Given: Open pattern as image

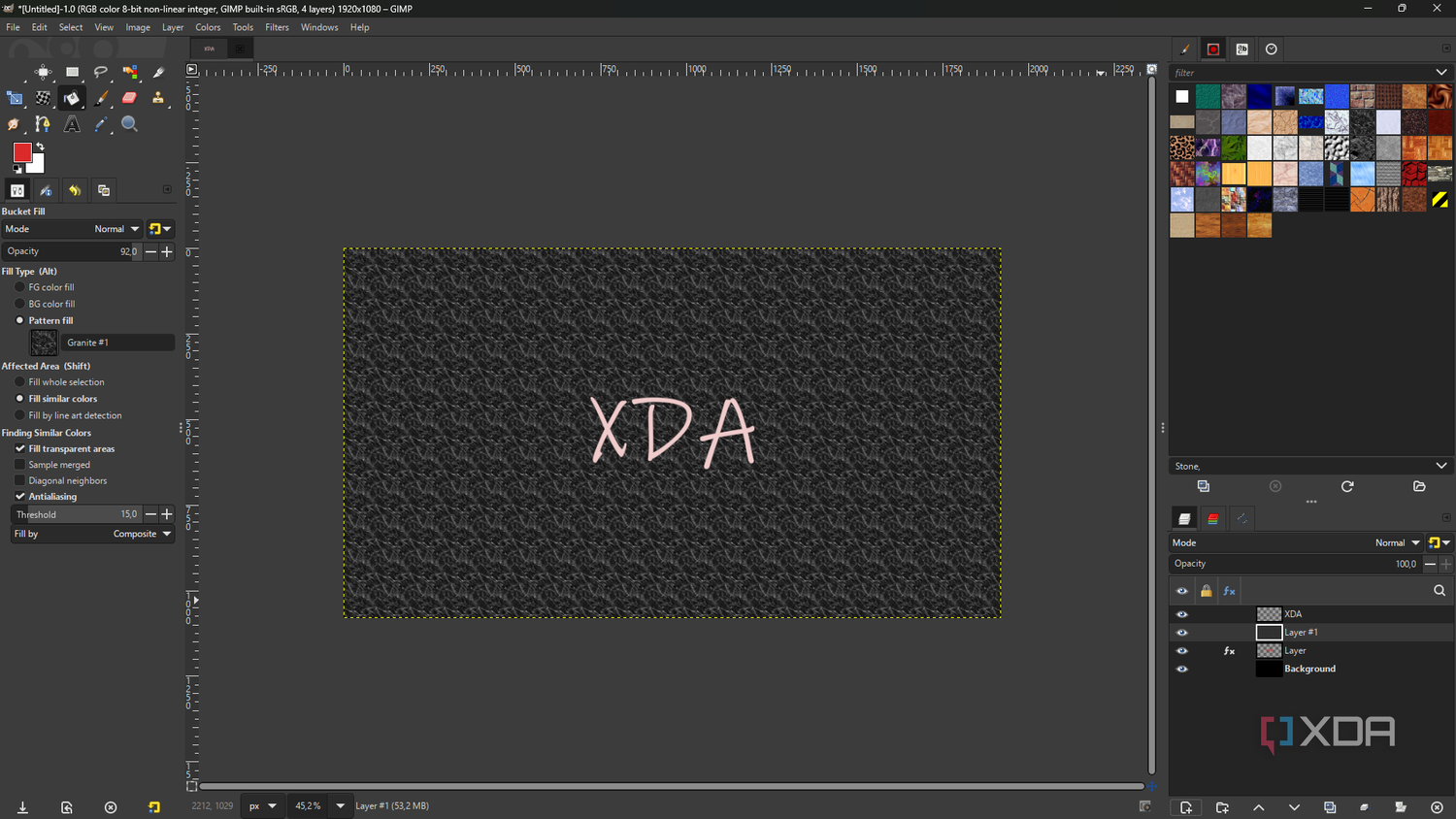Looking at the screenshot, I should point(1419,486).
